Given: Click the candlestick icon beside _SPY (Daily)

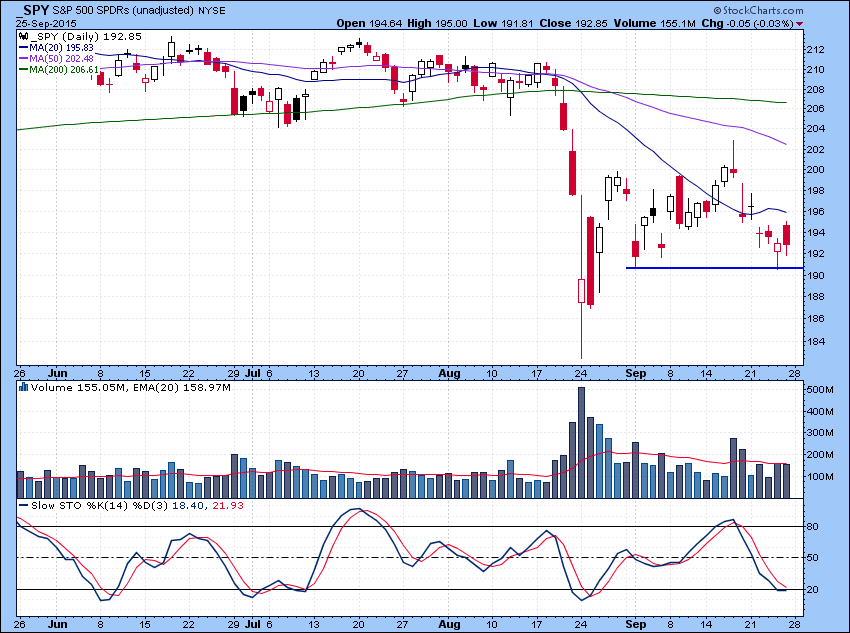Looking at the screenshot, I should [23, 37].
